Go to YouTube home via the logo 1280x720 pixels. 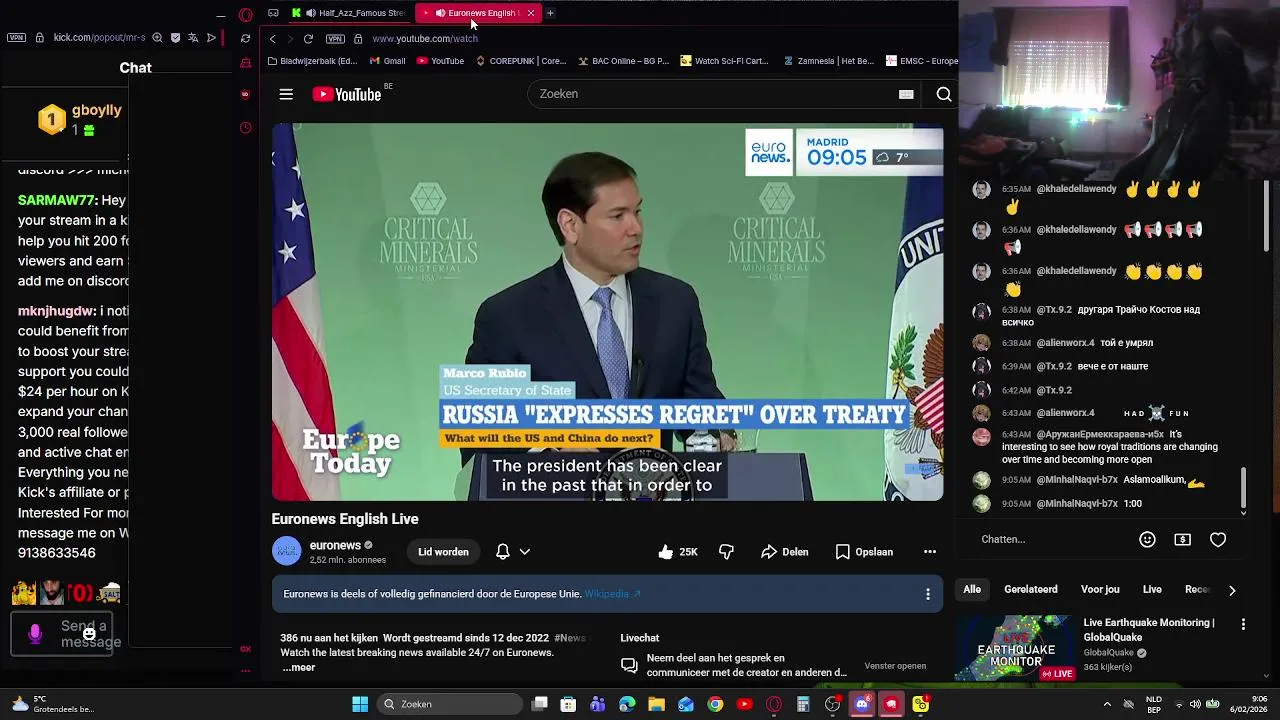346,94
